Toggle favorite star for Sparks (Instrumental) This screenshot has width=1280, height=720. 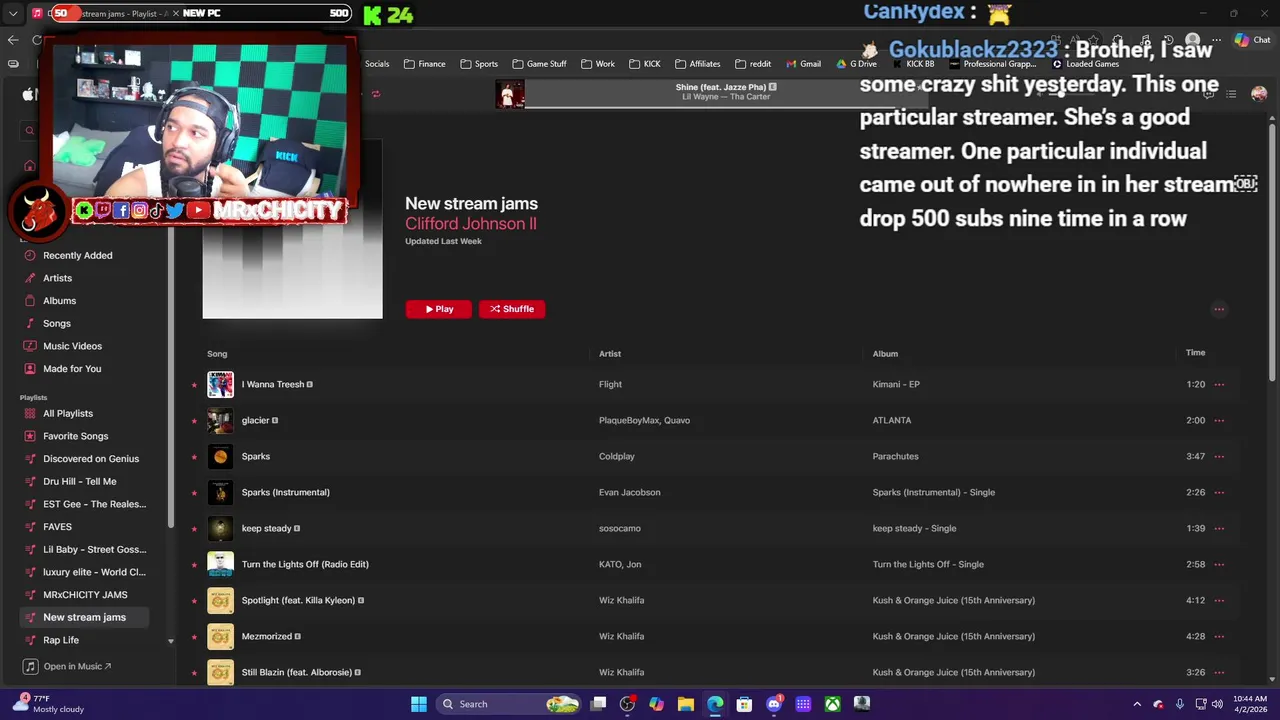pos(194,493)
